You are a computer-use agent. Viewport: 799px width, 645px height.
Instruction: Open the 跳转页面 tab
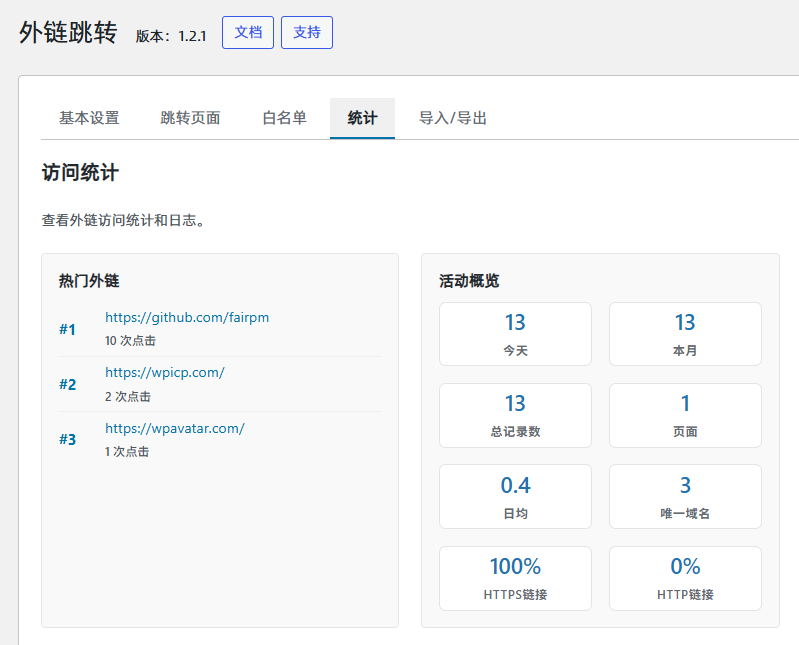(190, 118)
